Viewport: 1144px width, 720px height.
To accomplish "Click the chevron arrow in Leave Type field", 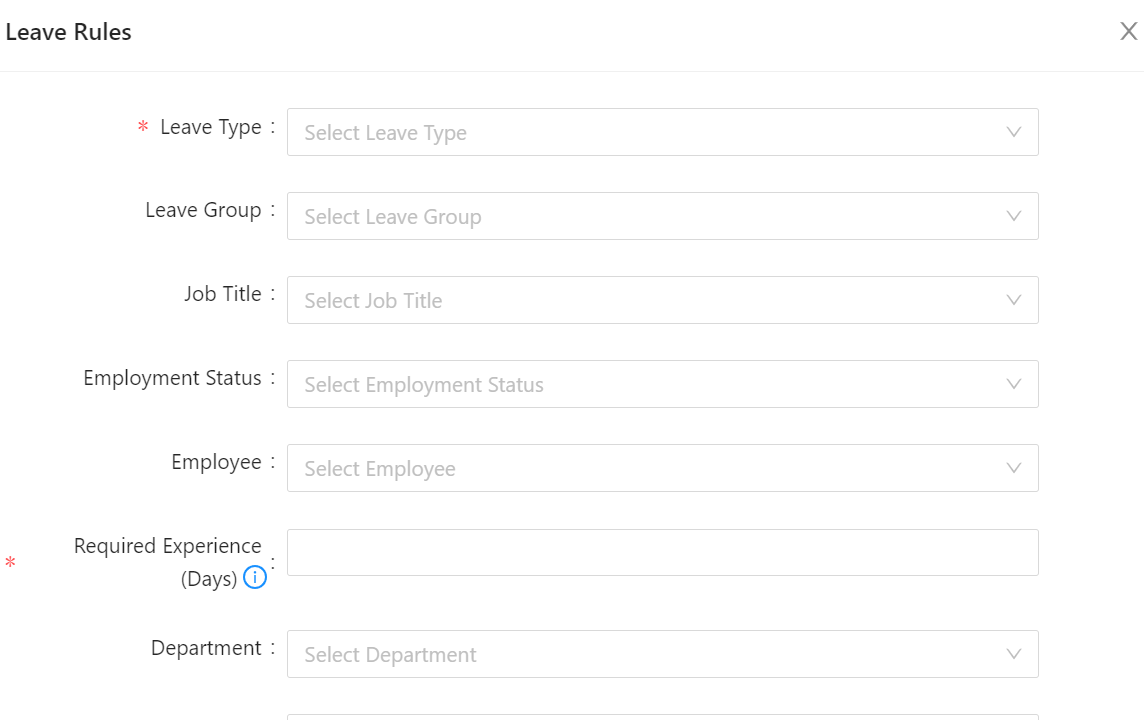I will 1013,132.
